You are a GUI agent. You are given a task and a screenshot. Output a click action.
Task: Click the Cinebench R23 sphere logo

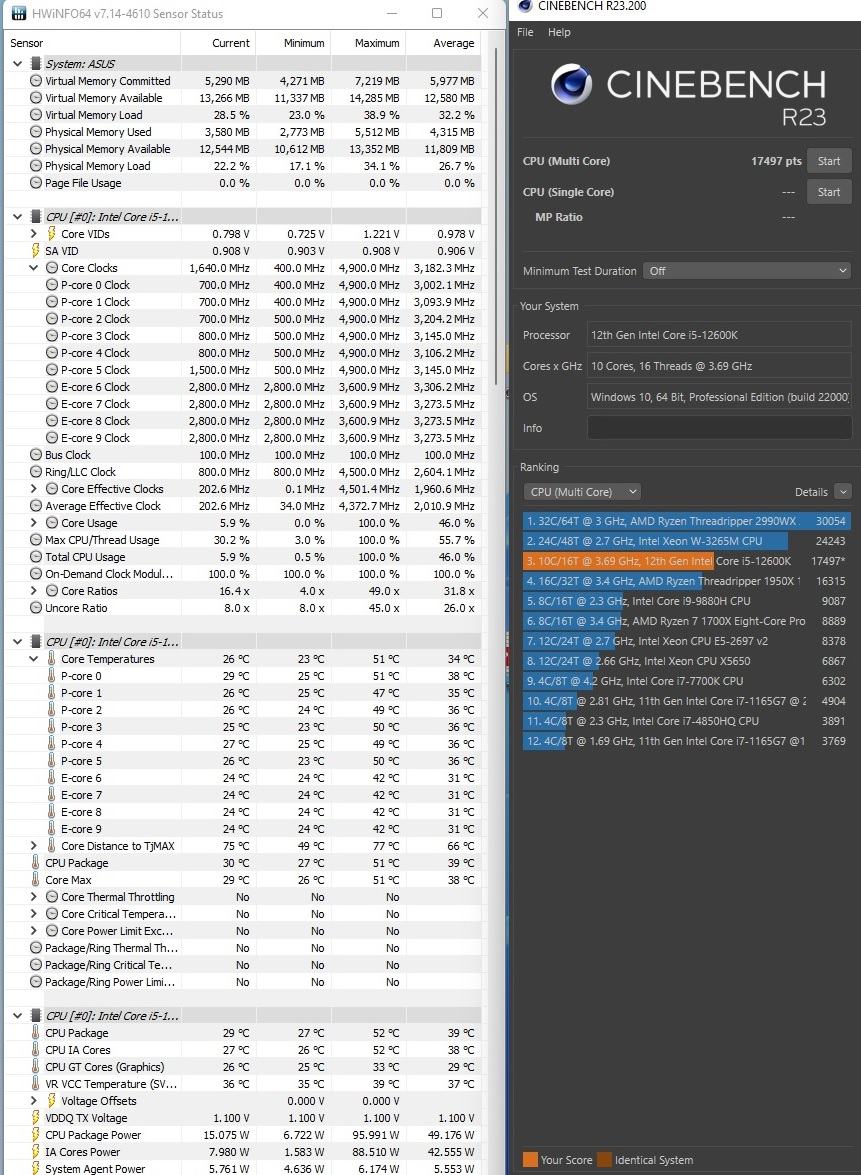tap(572, 84)
